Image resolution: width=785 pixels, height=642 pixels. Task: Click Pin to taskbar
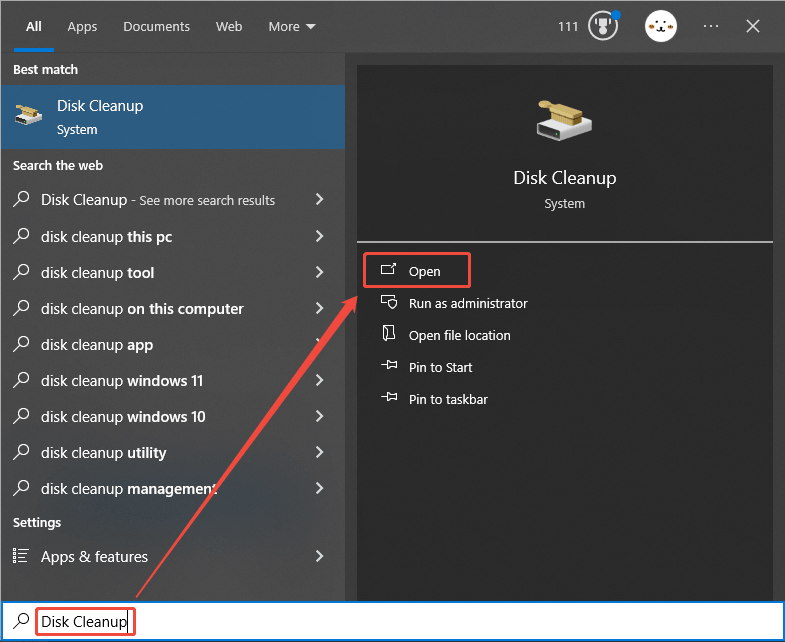(x=448, y=400)
